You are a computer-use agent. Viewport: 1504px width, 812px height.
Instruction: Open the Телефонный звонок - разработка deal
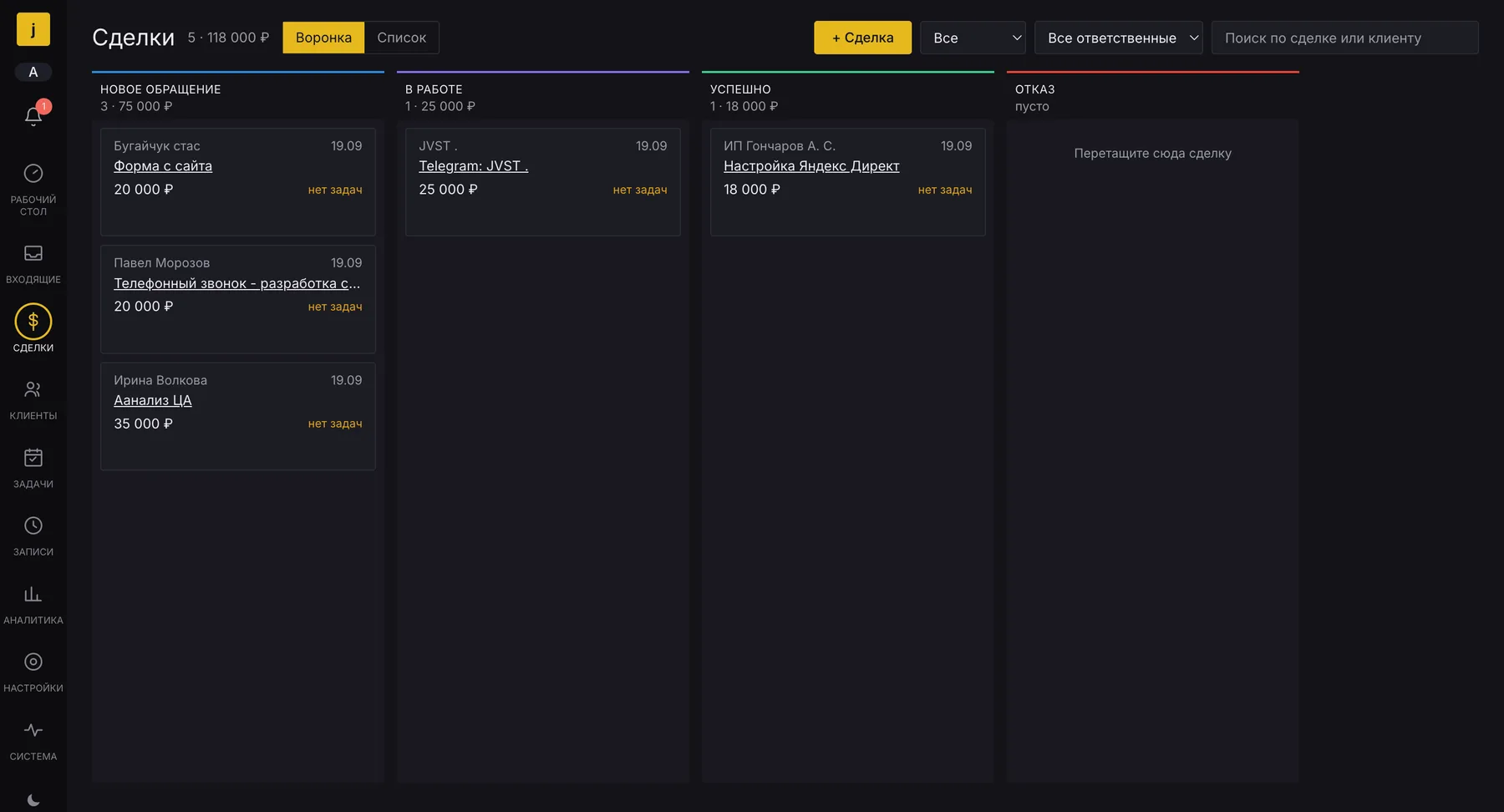[237, 283]
